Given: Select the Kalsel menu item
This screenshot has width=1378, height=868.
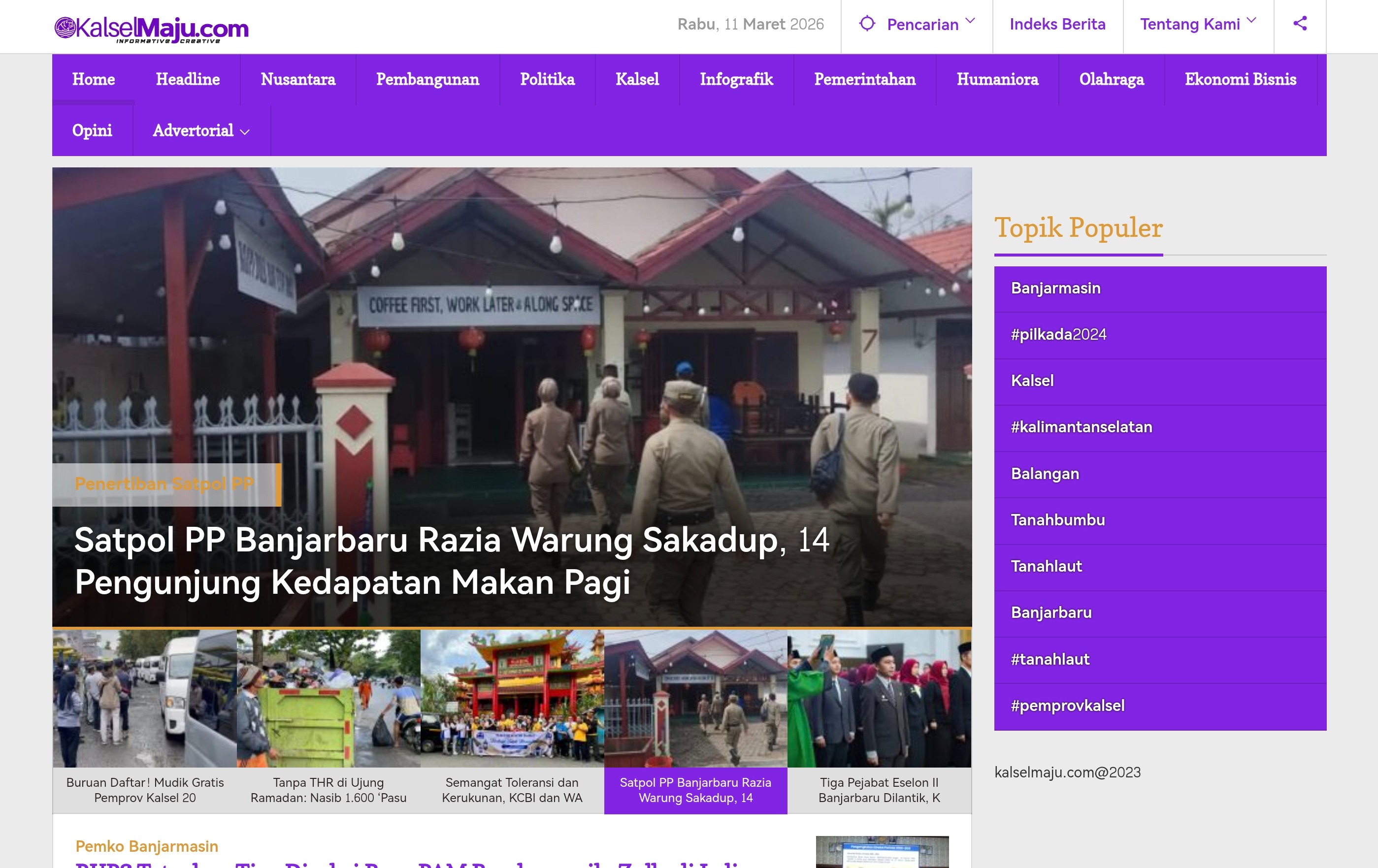Looking at the screenshot, I should pos(637,79).
